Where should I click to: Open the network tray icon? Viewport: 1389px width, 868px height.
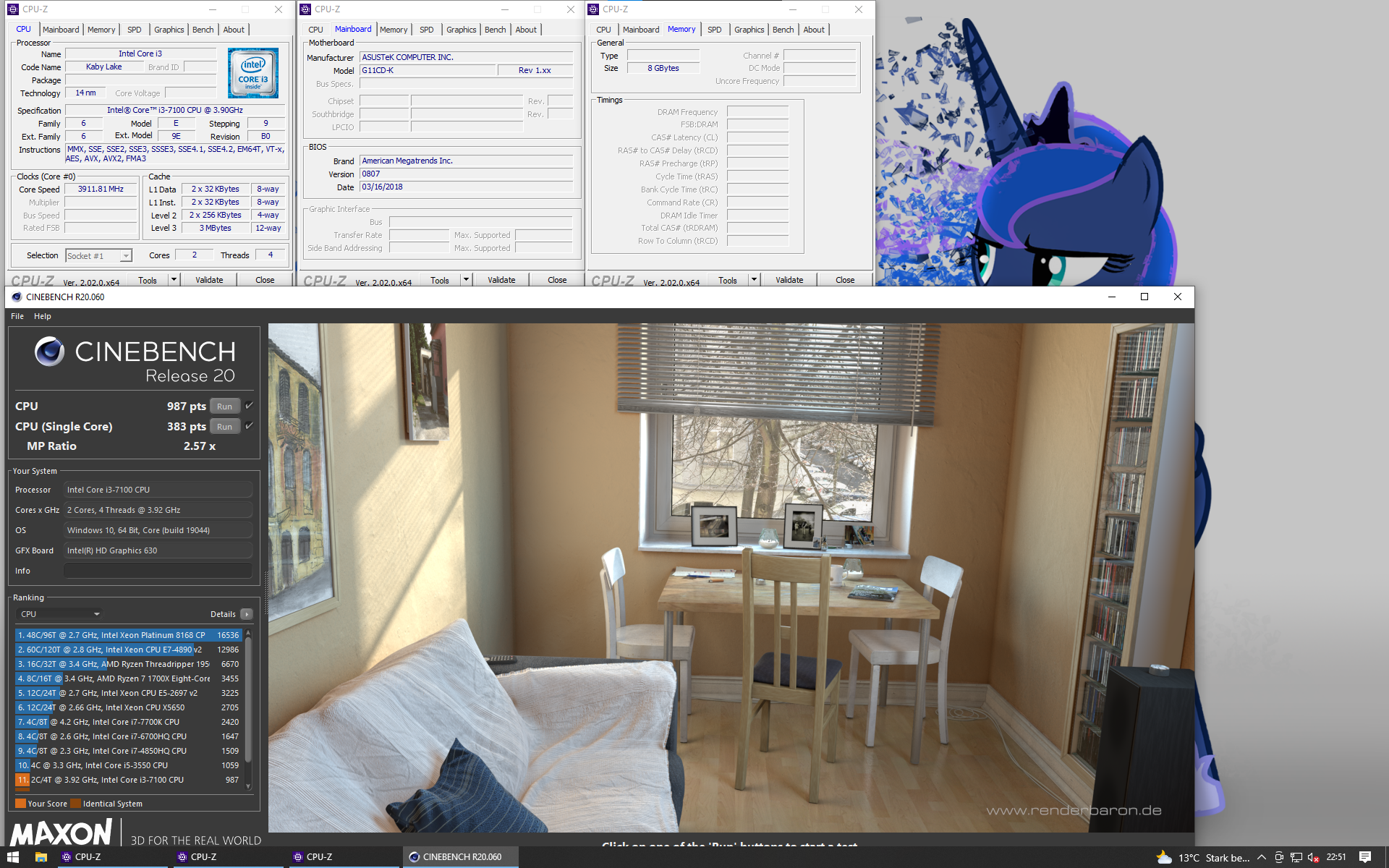(x=1296, y=857)
